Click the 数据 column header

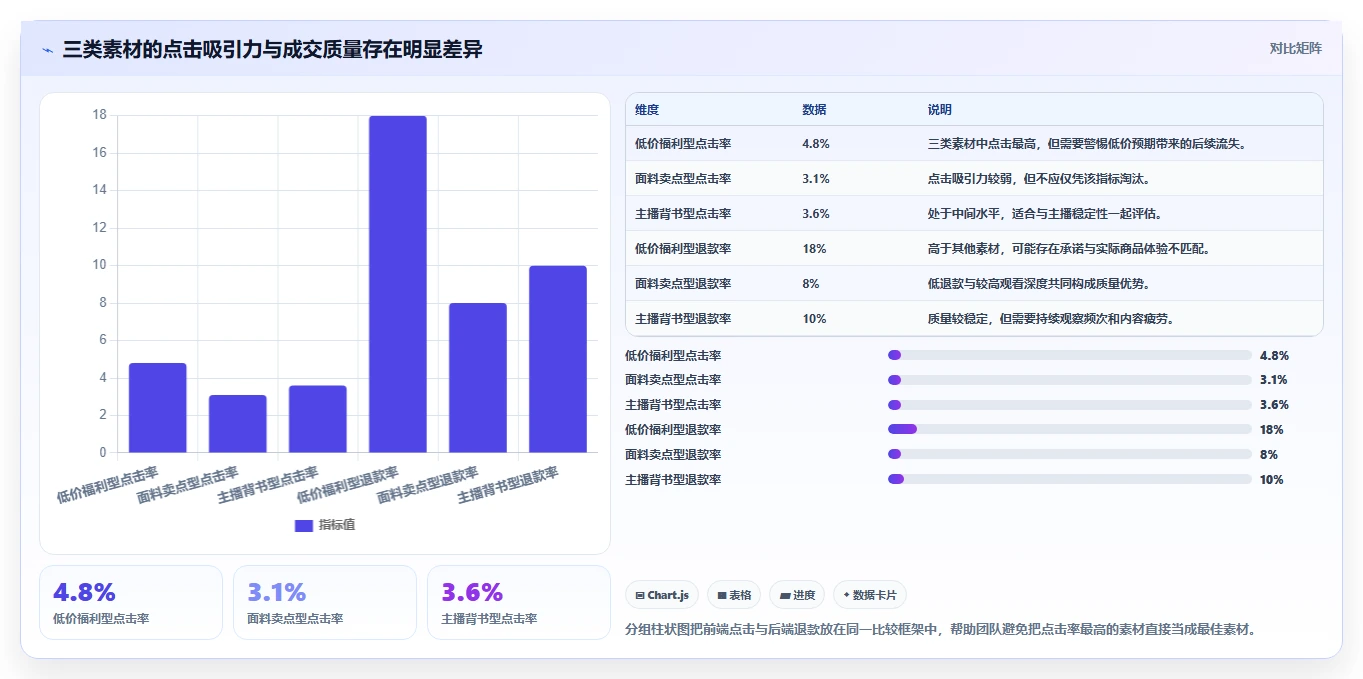(815, 110)
